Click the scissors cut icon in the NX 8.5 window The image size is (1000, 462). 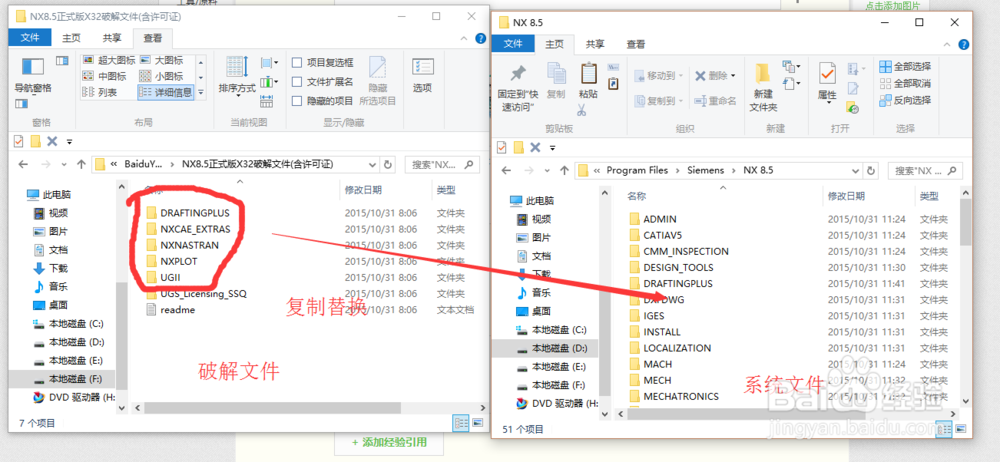[582, 110]
